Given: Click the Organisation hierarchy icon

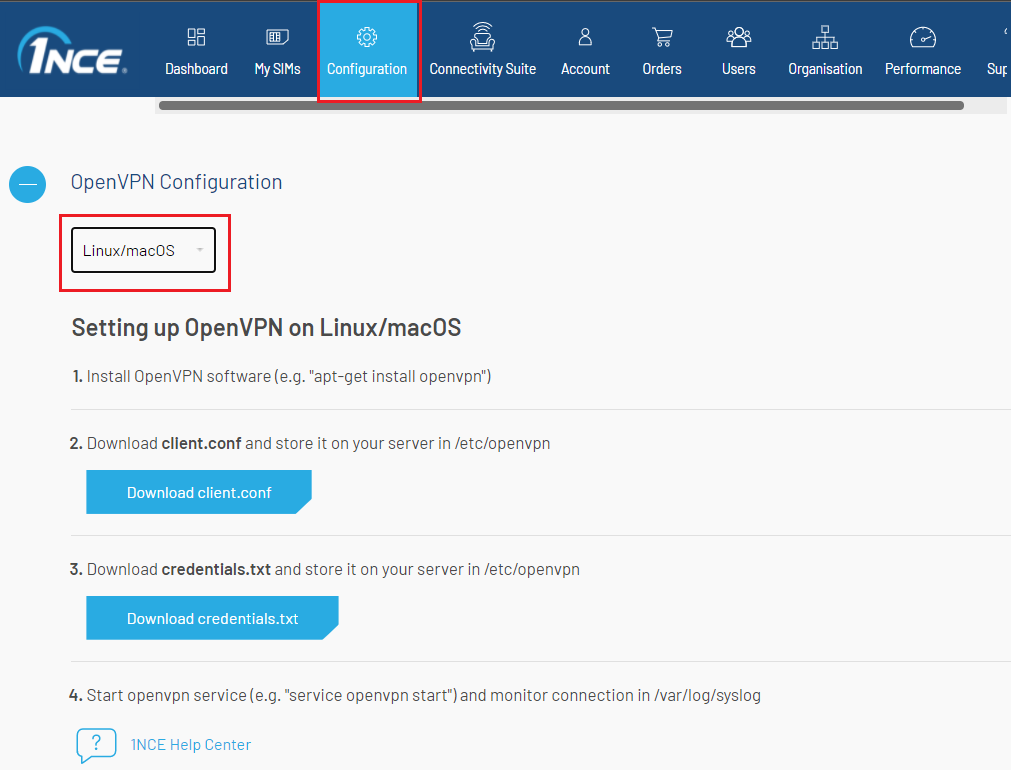Looking at the screenshot, I should tap(825, 37).
